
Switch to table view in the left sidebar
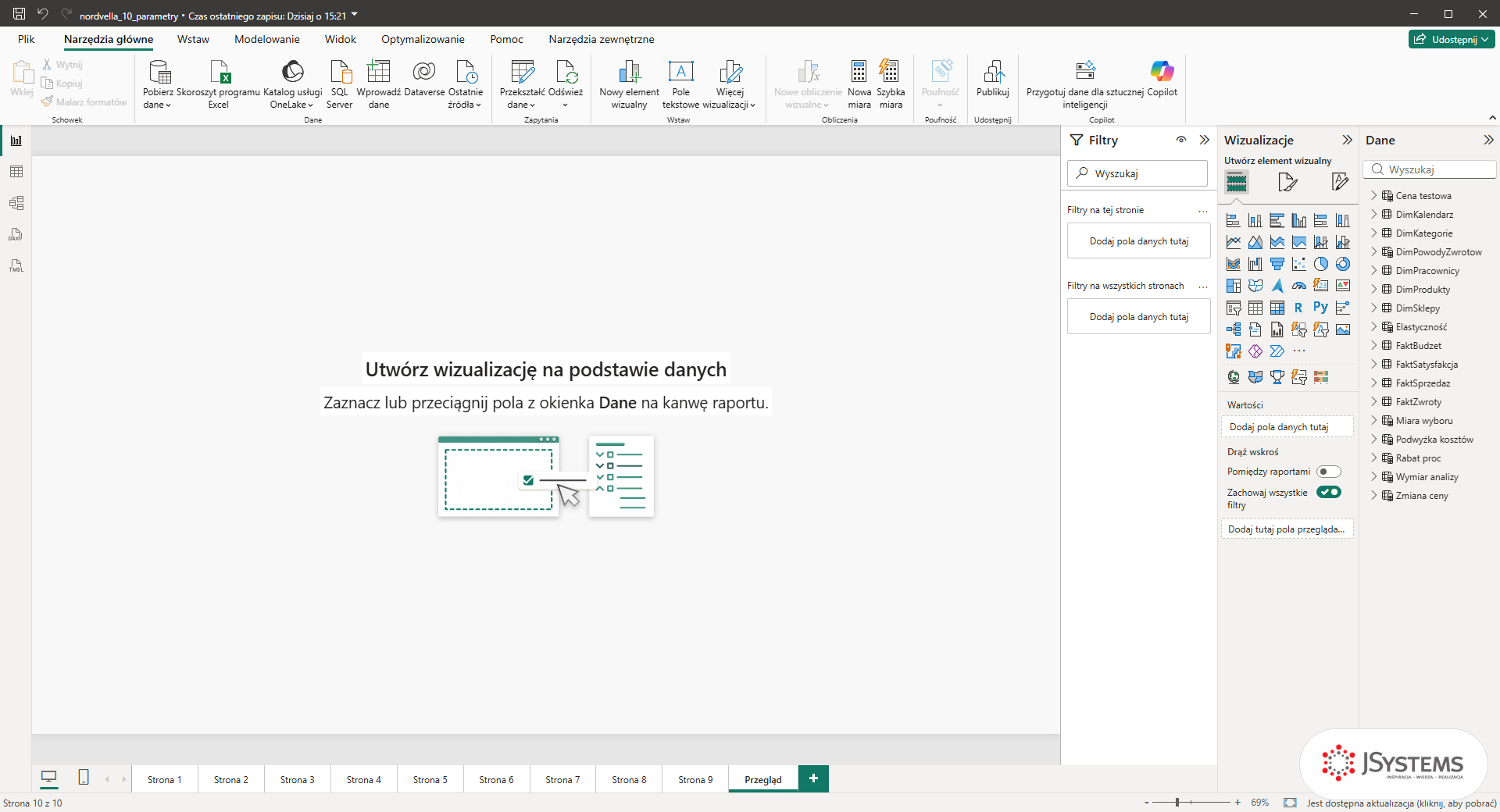point(16,172)
